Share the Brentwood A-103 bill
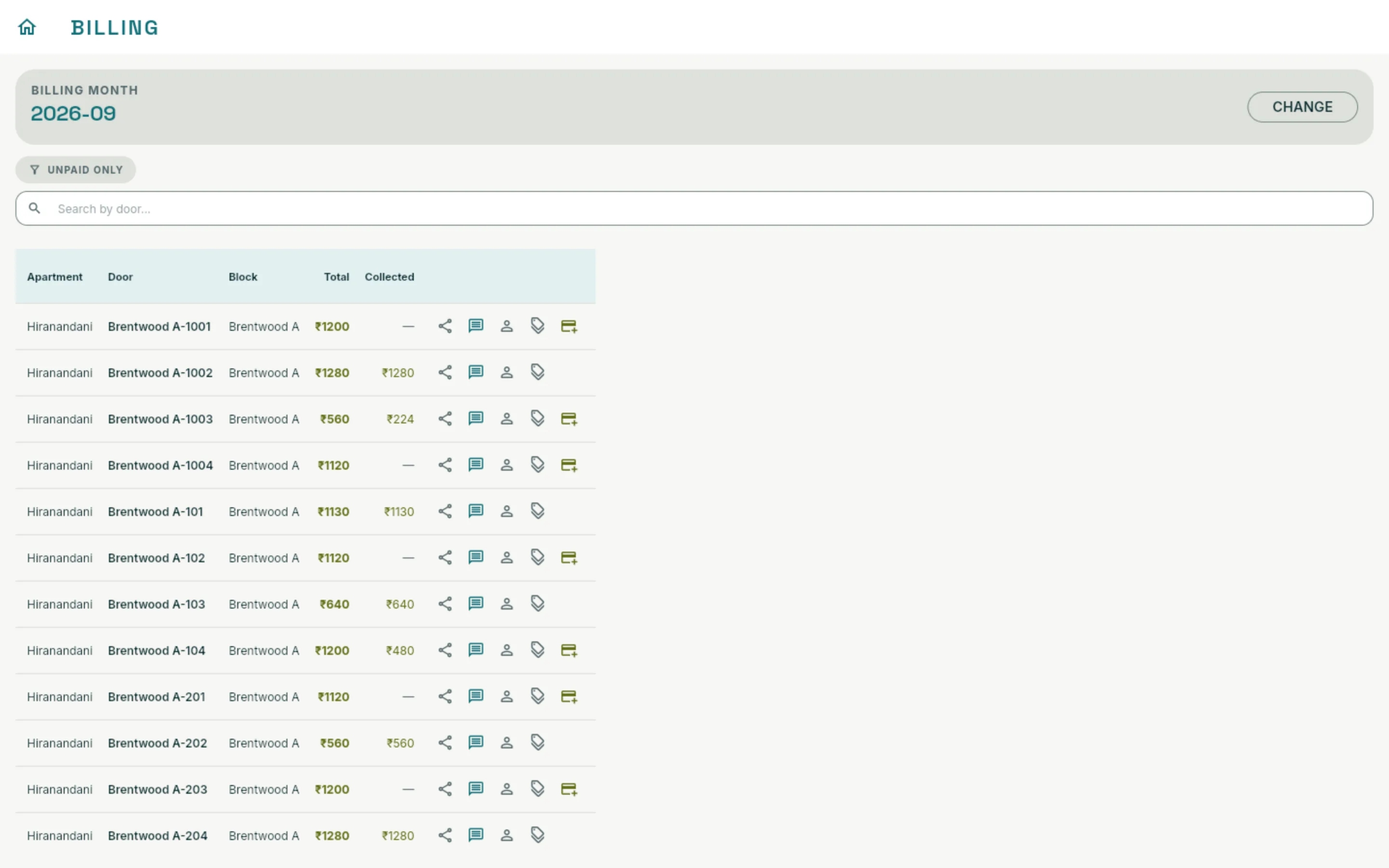 pos(445,604)
